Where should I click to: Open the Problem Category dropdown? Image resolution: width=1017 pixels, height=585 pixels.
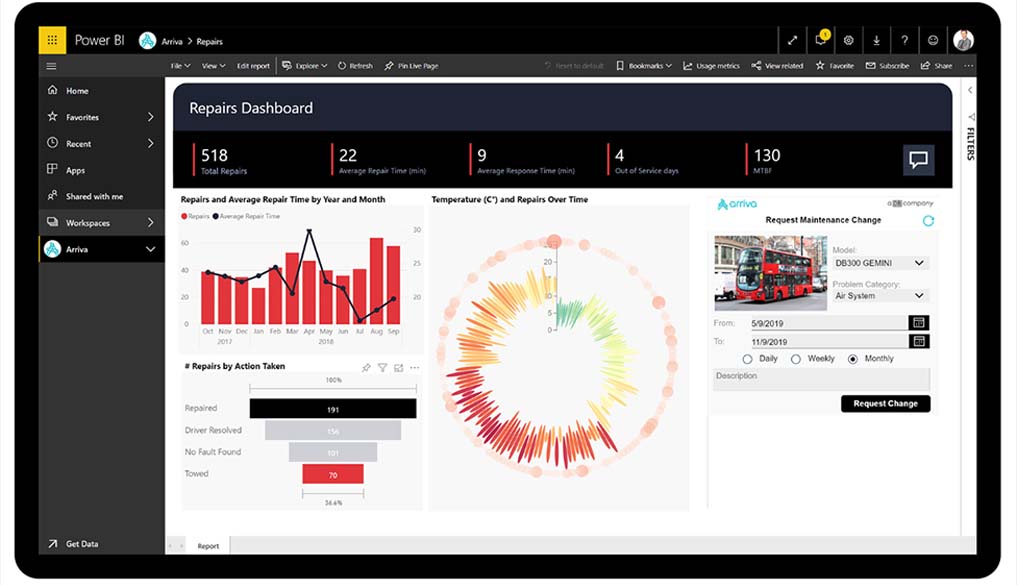[880, 296]
